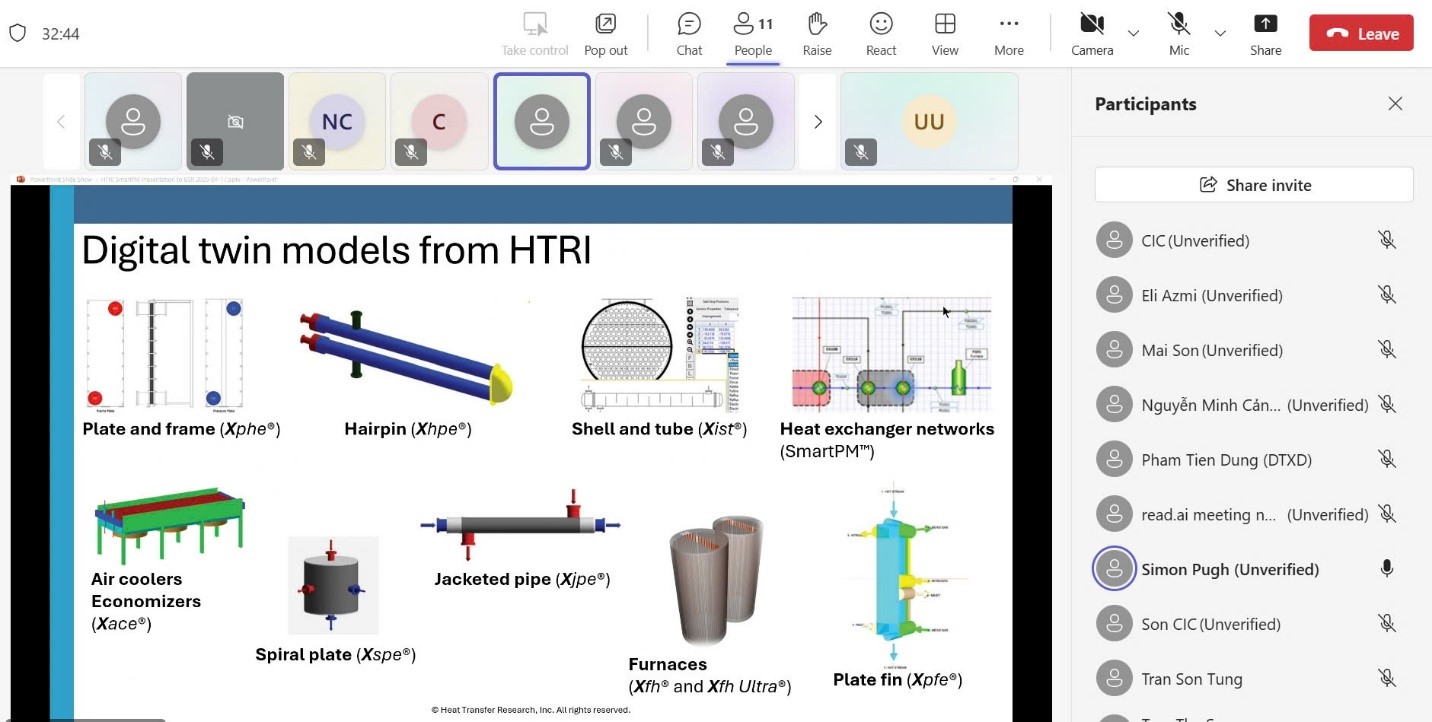
Task: Select the camera-off participant tile
Action: tap(235, 122)
